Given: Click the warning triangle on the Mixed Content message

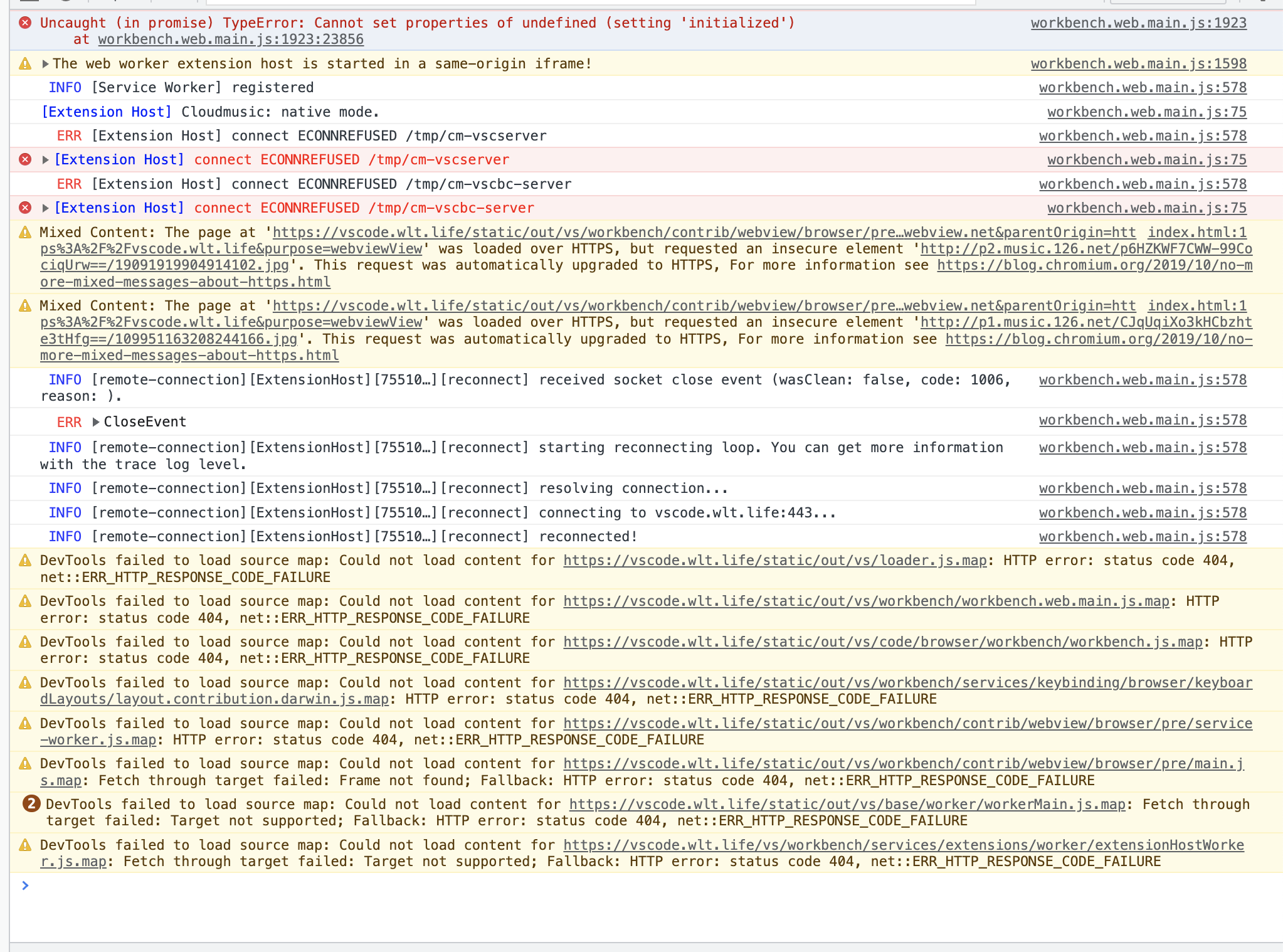Looking at the screenshot, I should (x=24, y=231).
